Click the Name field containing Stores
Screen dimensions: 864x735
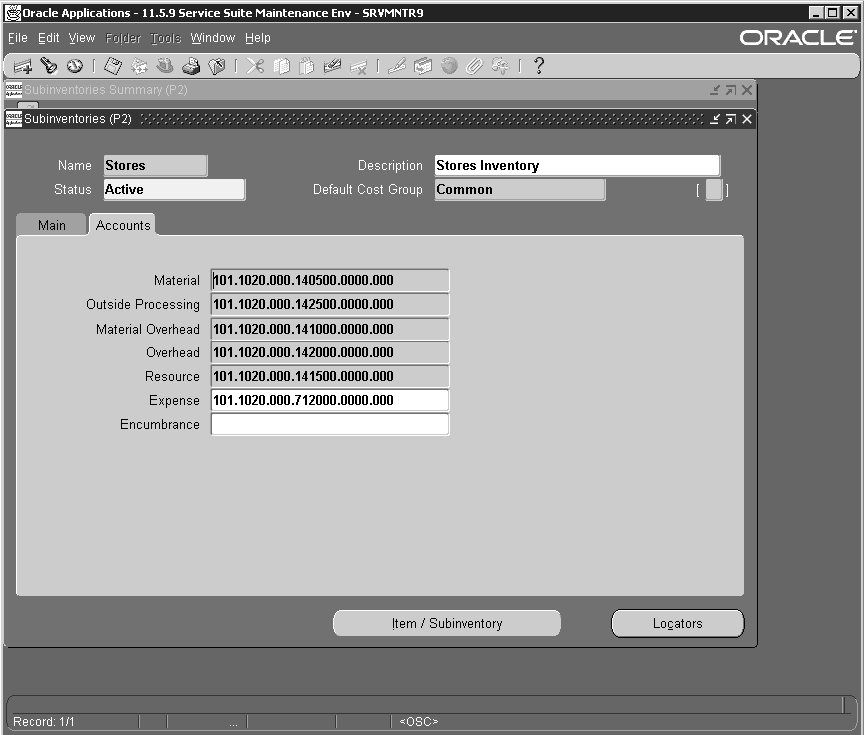tap(155, 165)
